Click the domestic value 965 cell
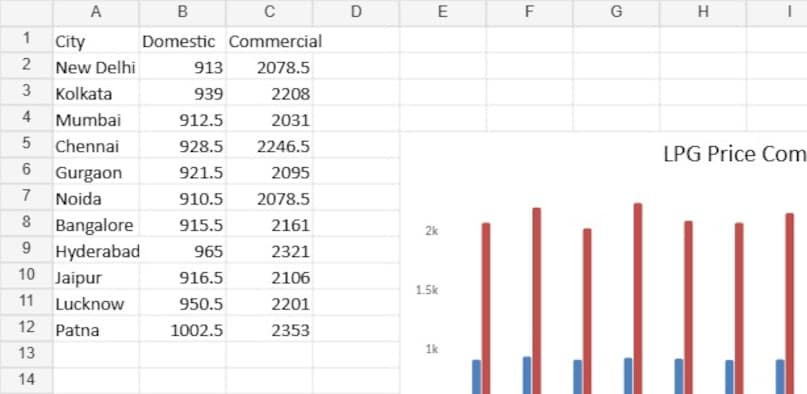Image resolution: width=807 pixels, height=394 pixels. tap(182, 249)
